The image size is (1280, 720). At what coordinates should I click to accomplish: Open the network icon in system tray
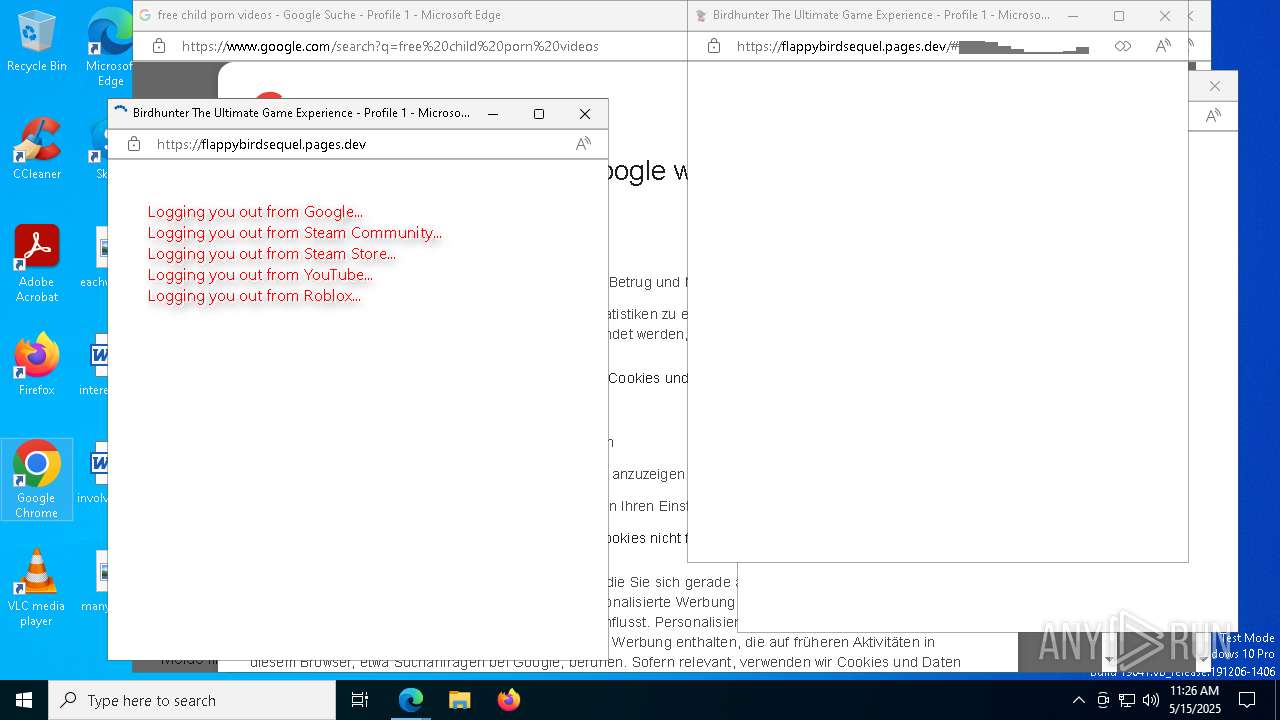[1127, 700]
